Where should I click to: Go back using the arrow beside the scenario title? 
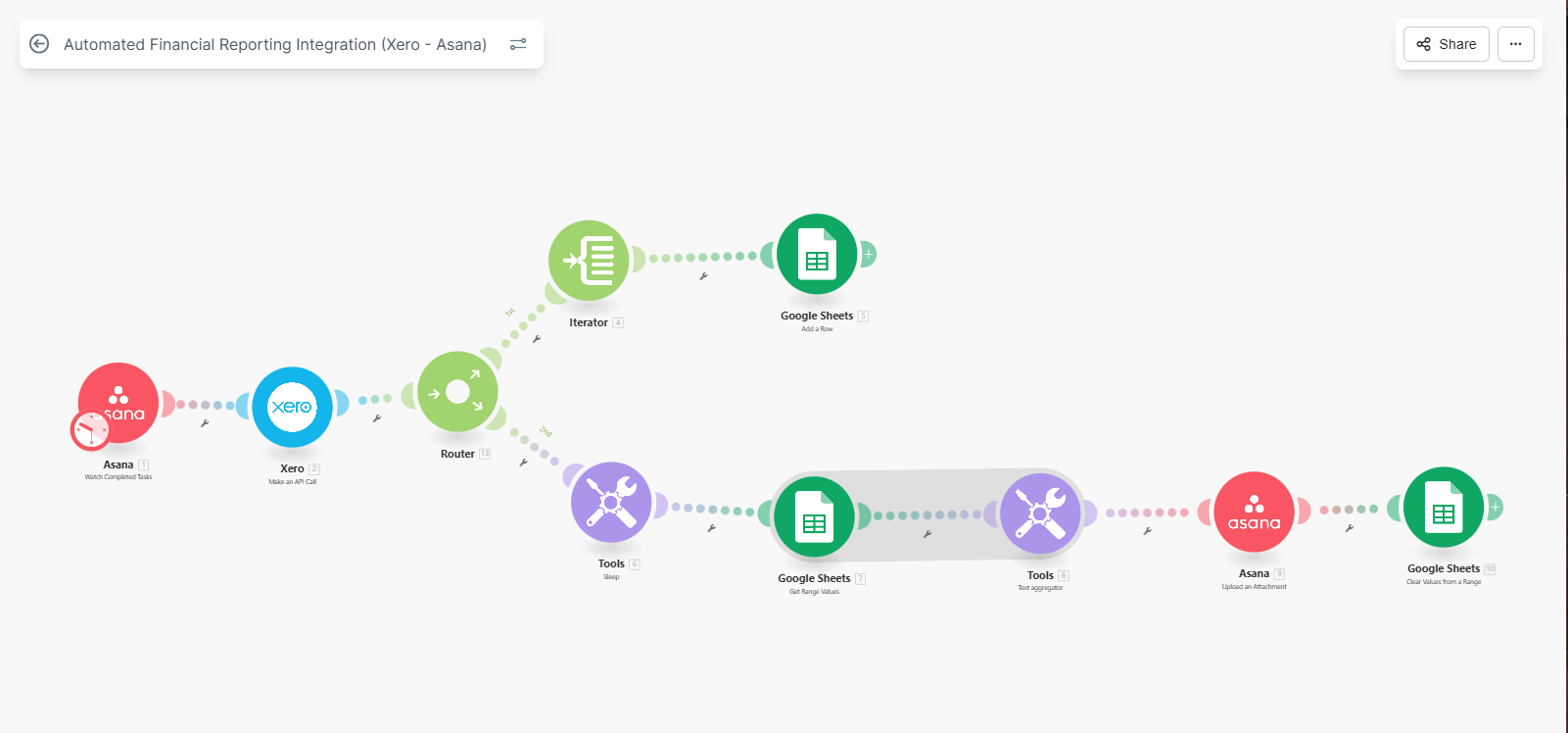pyautogui.click(x=39, y=44)
